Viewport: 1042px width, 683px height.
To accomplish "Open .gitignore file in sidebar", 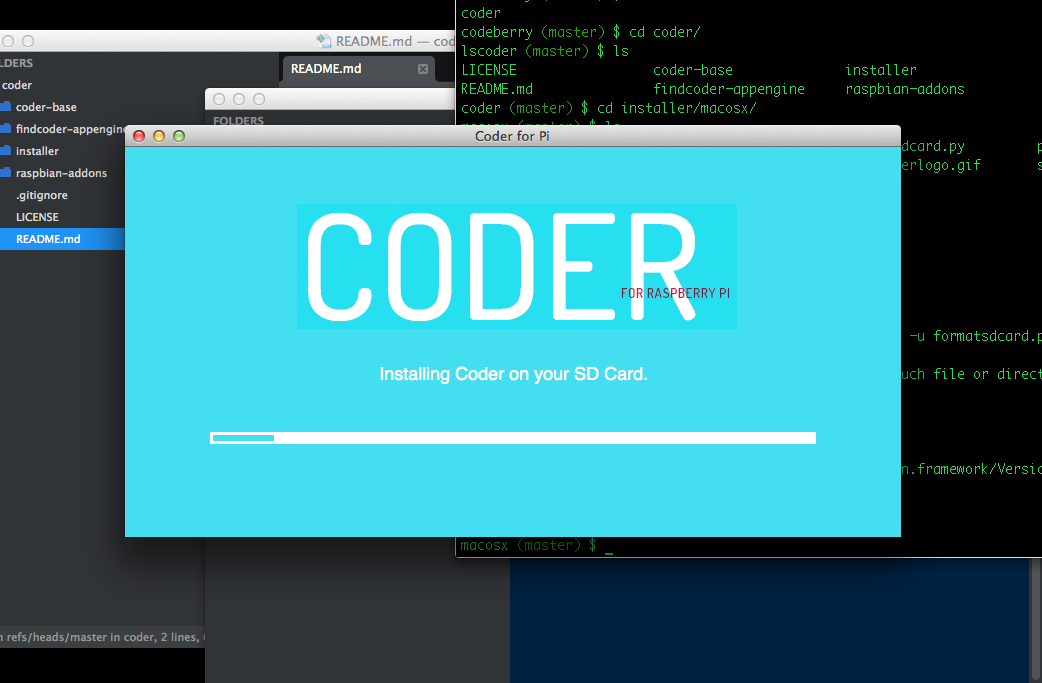I will point(42,195).
